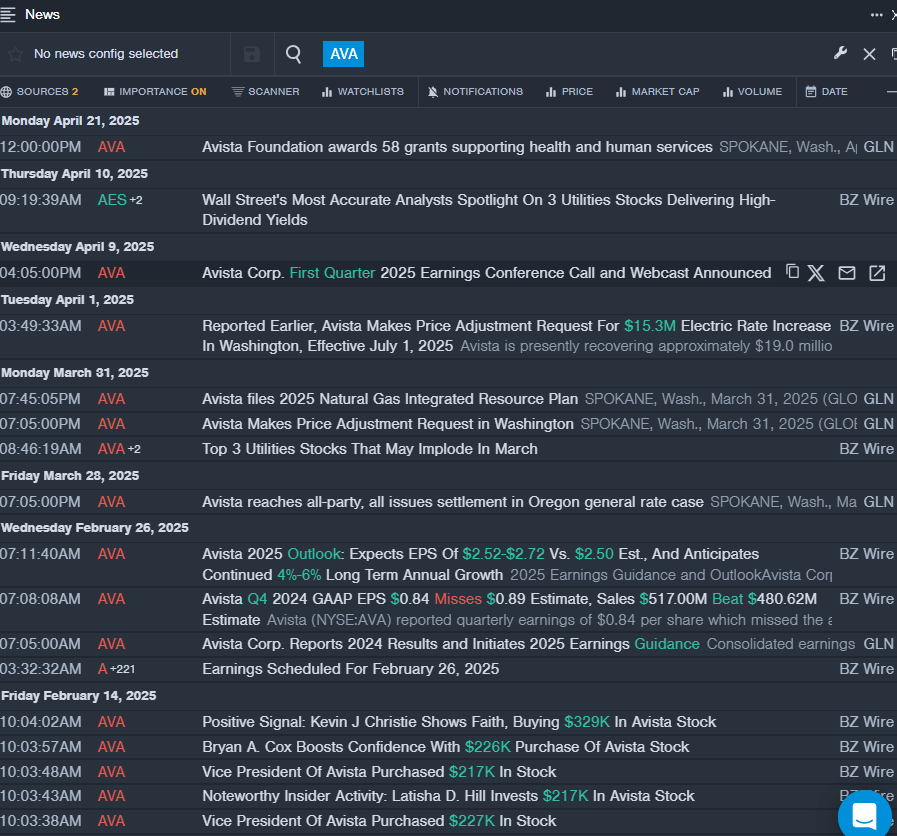Image resolution: width=897 pixels, height=836 pixels.
Task: Click the AES ticker symbol
Action: pos(112,200)
